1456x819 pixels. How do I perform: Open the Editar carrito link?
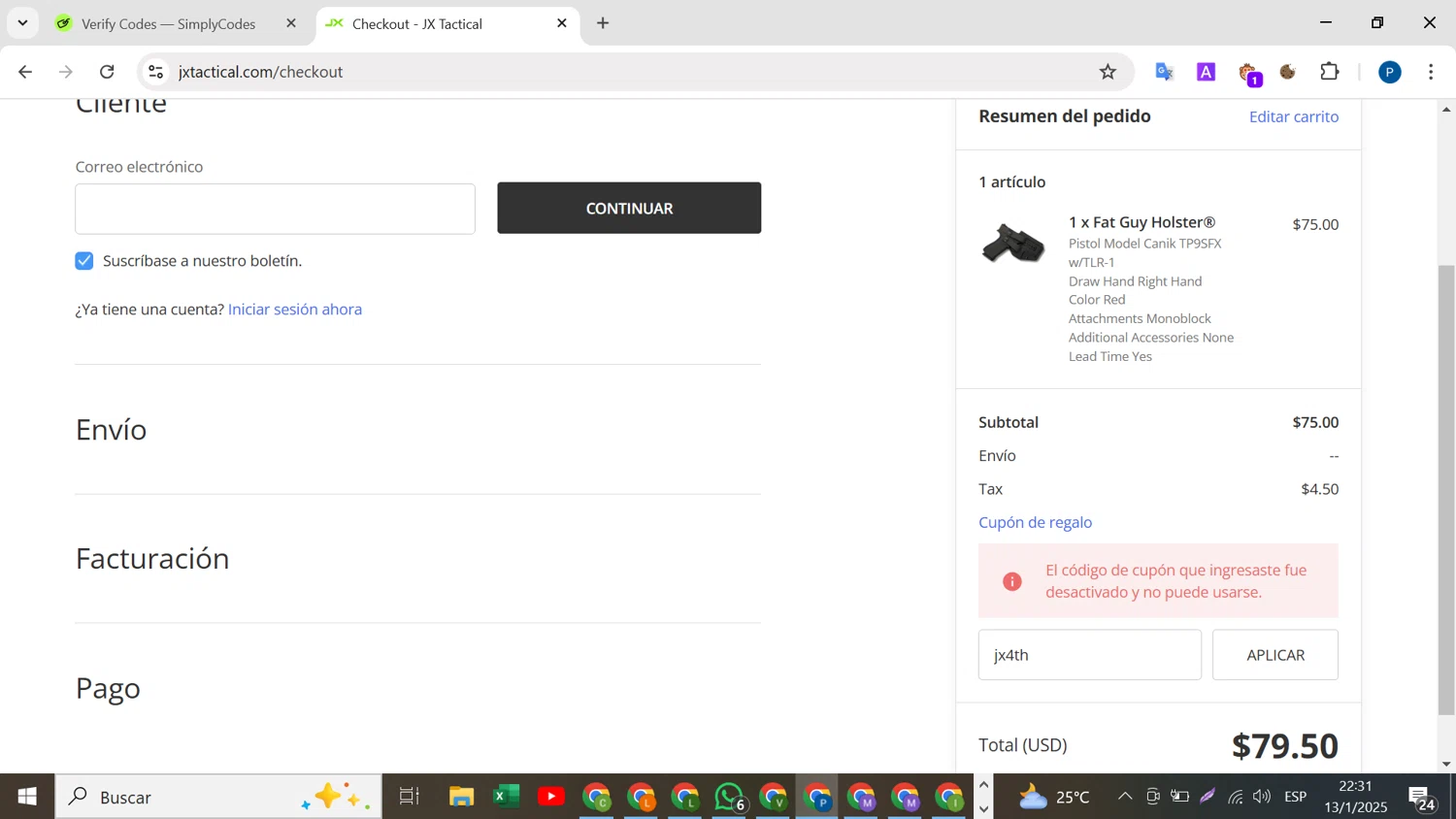[x=1294, y=116]
